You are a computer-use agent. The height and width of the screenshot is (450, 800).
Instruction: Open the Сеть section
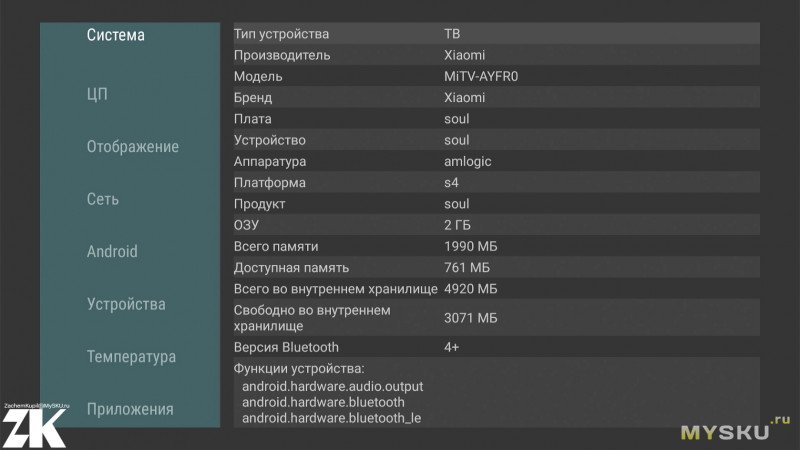(103, 199)
